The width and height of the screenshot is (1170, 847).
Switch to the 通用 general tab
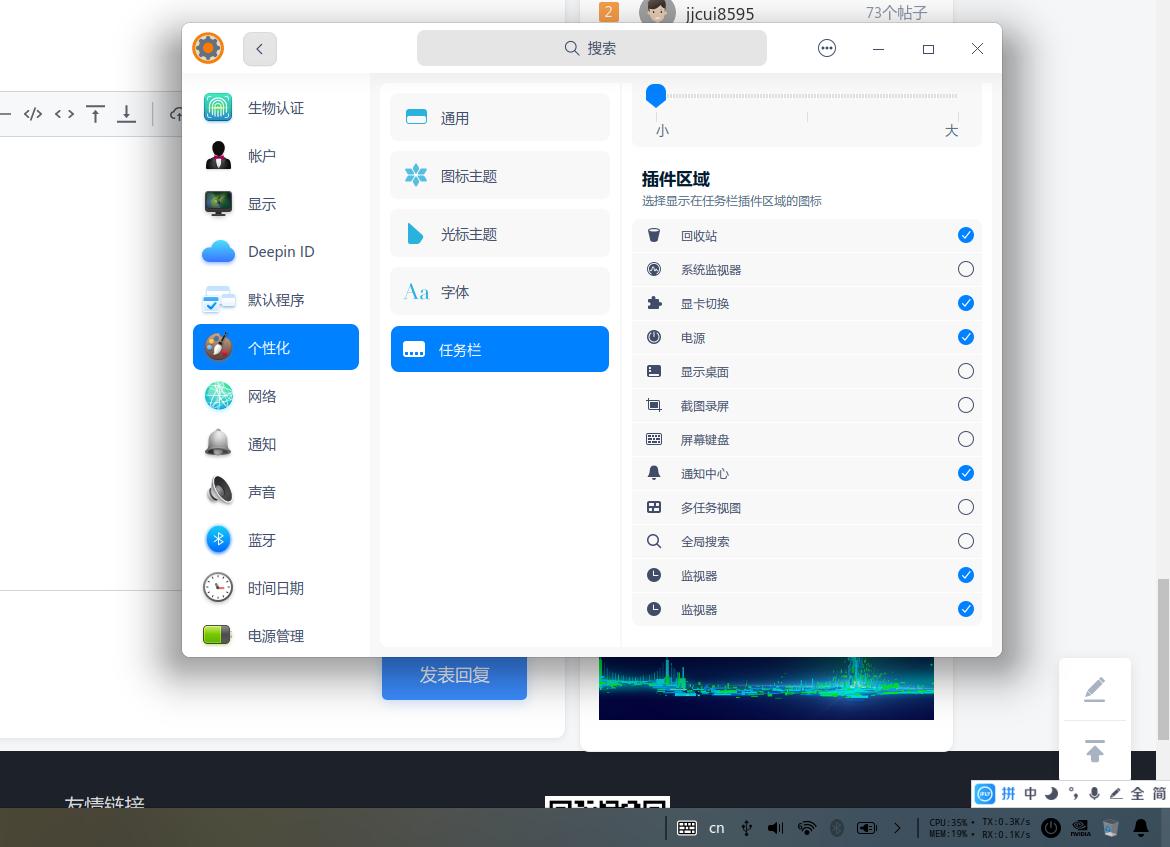[499, 117]
